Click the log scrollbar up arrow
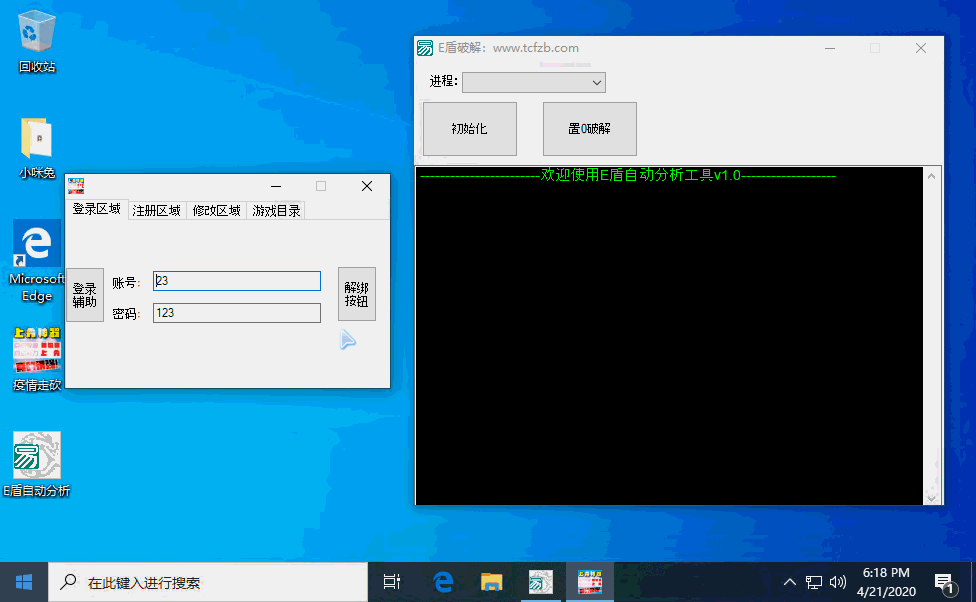This screenshot has width=976, height=602. pyautogui.click(x=931, y=176)
